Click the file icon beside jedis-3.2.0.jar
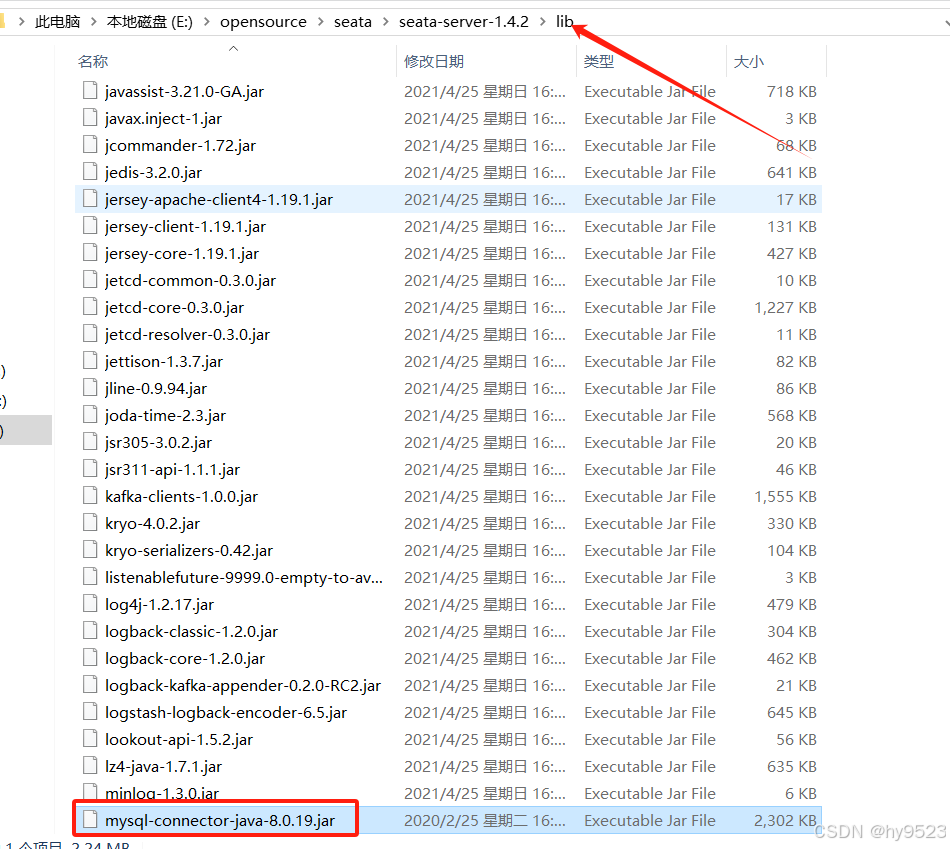 coord(90,172)
